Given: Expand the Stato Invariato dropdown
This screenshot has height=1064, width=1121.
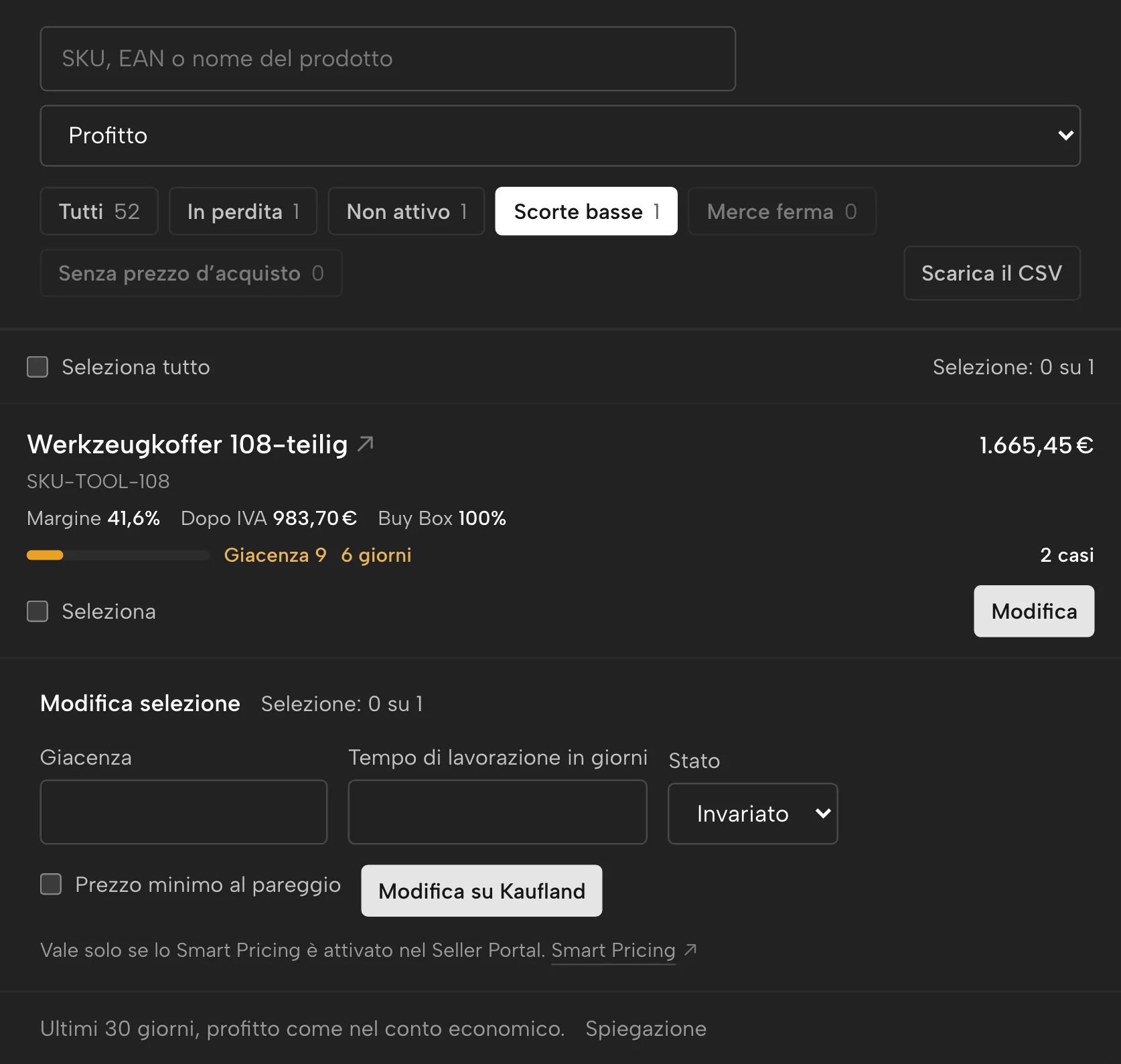Looking at the screenshot, I should click(753, 814).
